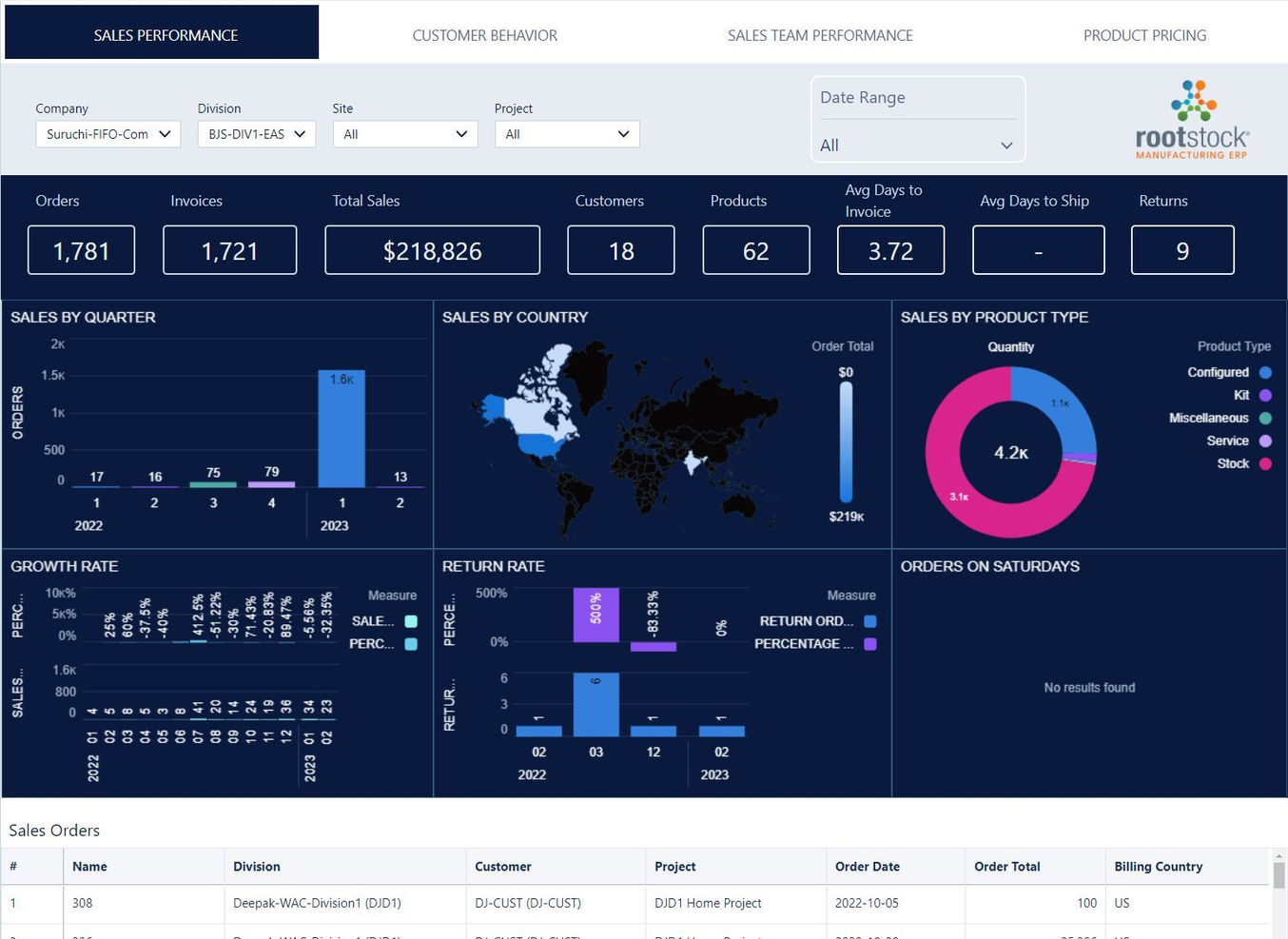Click the Percentage legend square in Return Rate
Image resolution: width=1288 pixels, height=939 pixels.
click(x=869, y=644)
